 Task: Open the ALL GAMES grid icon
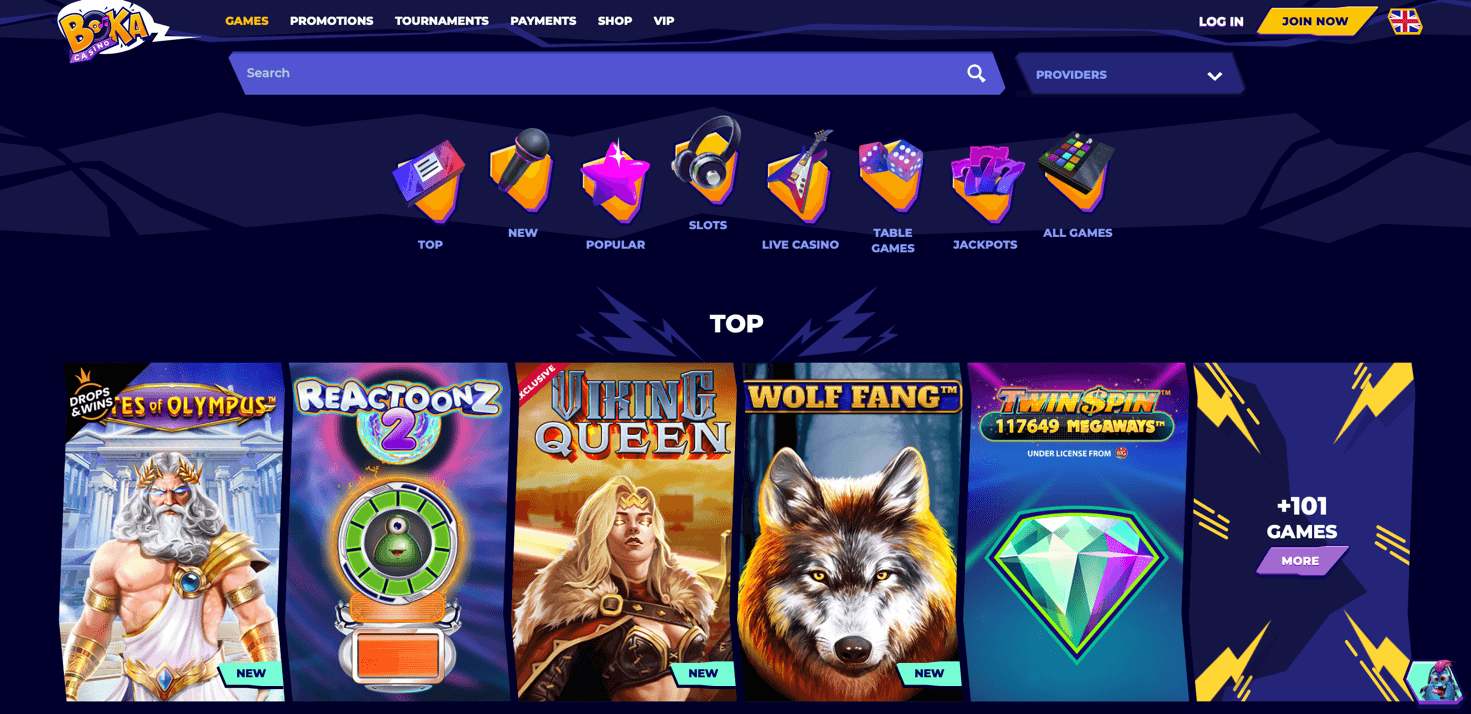coord(1077,172)
